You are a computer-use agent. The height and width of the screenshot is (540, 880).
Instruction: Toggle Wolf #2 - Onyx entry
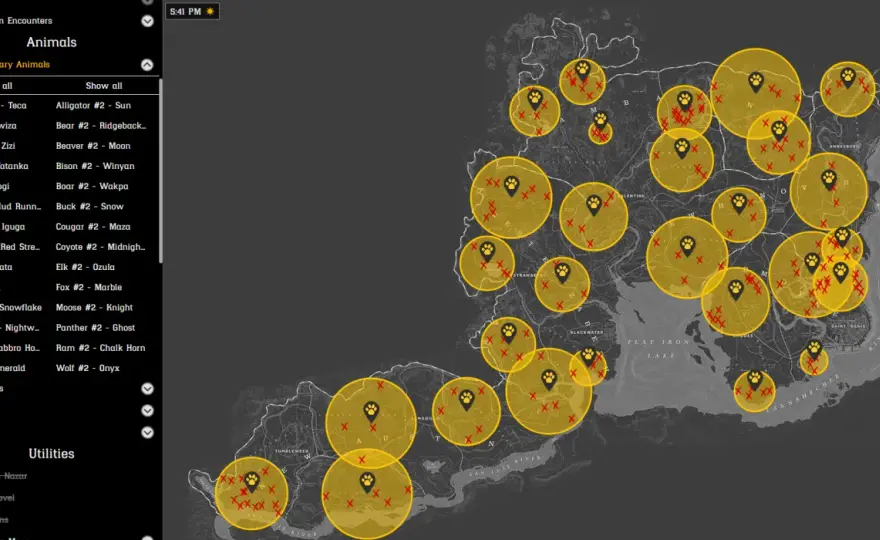[88, 368]
